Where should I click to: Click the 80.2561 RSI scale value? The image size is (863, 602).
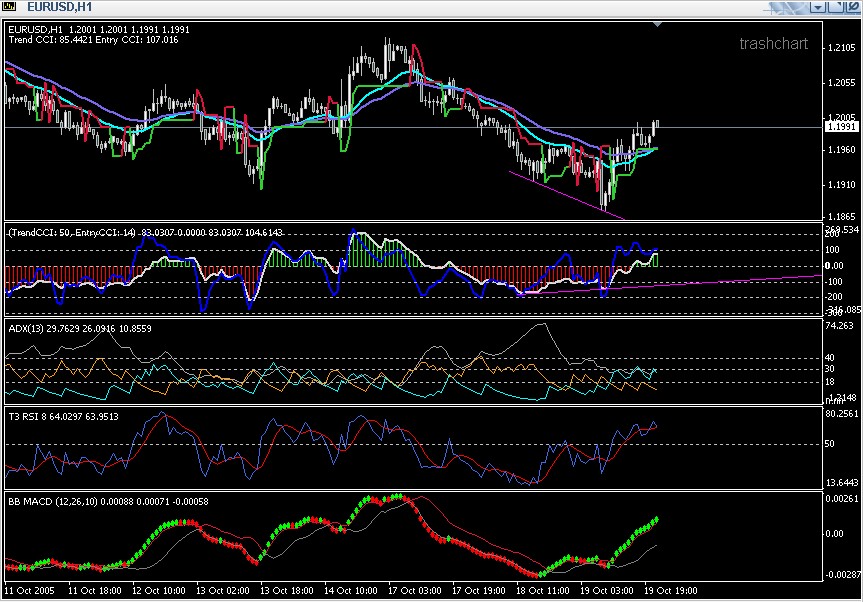[x=842, y=414]
